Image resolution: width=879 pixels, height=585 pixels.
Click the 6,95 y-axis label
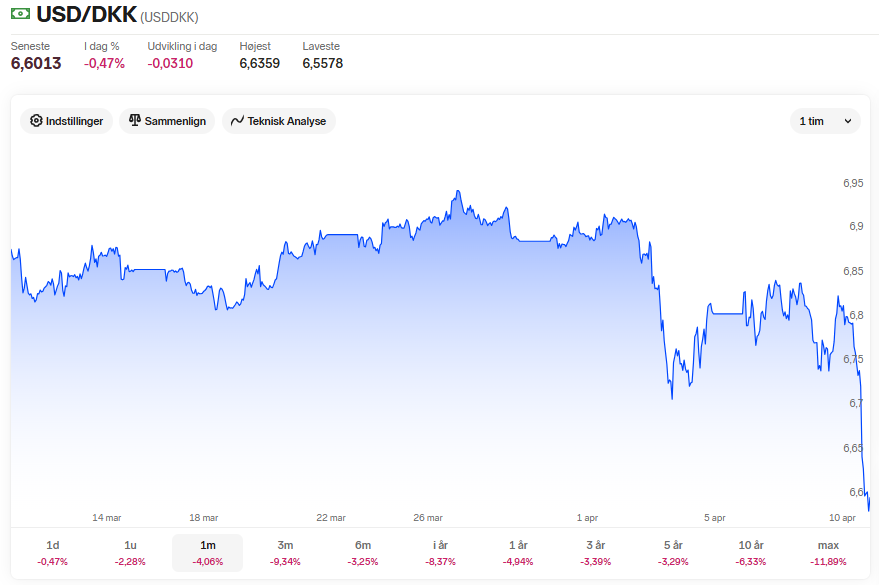click(x=853, y=183)
